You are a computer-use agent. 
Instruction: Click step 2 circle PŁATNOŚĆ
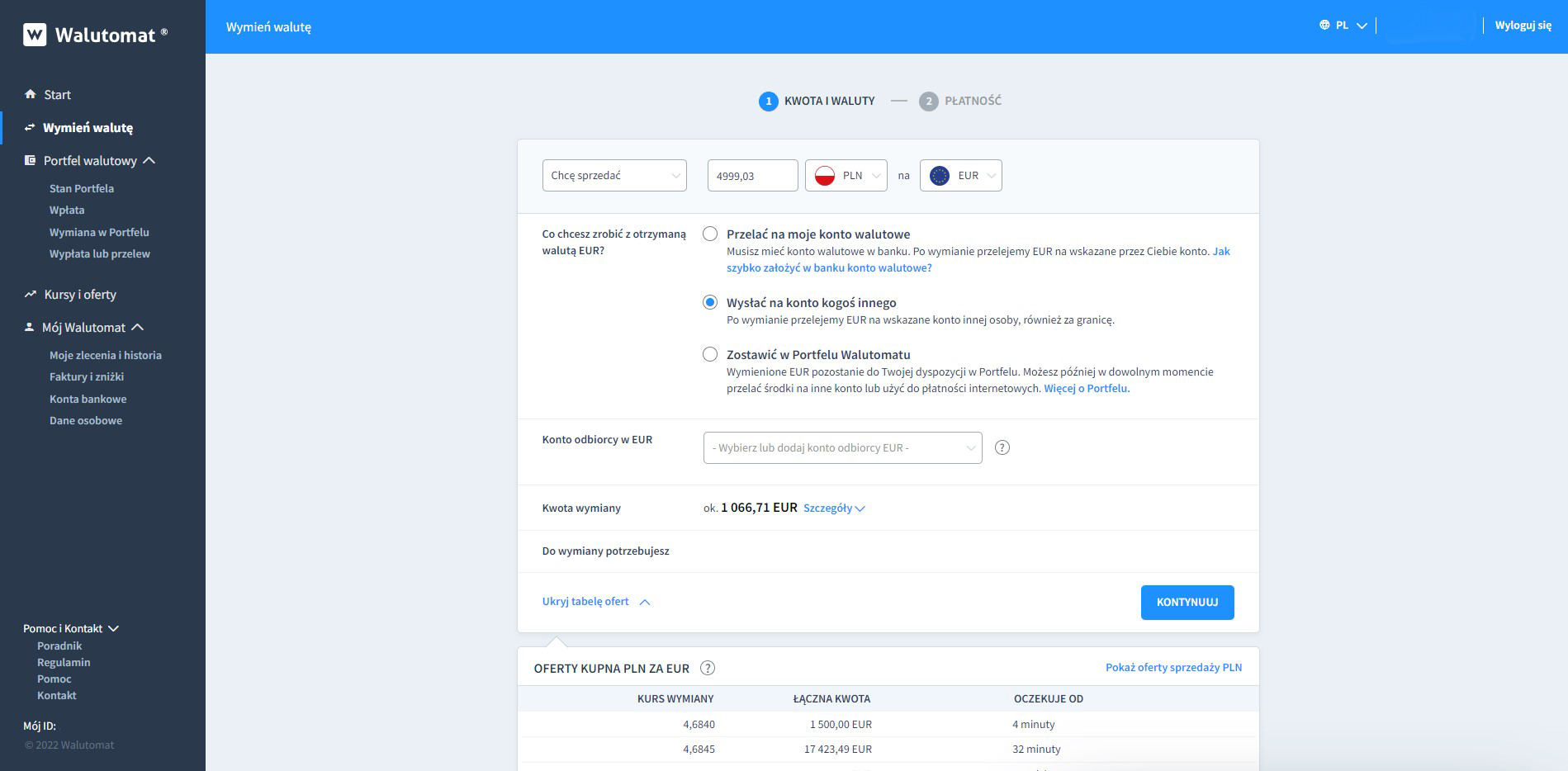point(929,102)
